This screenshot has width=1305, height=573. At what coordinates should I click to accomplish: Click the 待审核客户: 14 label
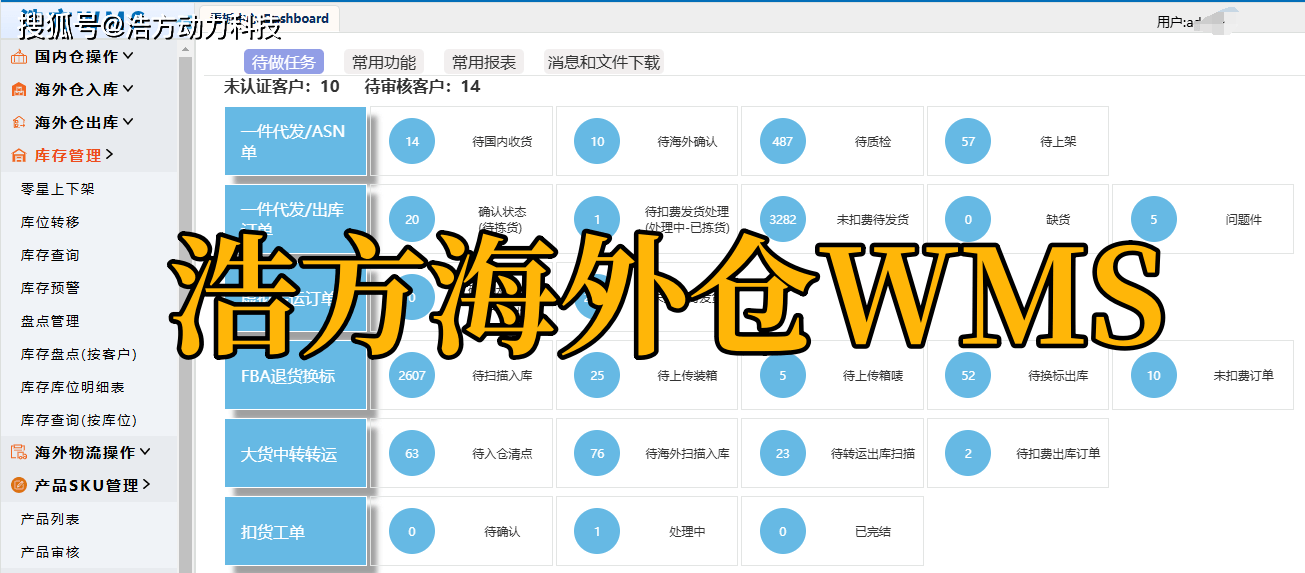423,87
